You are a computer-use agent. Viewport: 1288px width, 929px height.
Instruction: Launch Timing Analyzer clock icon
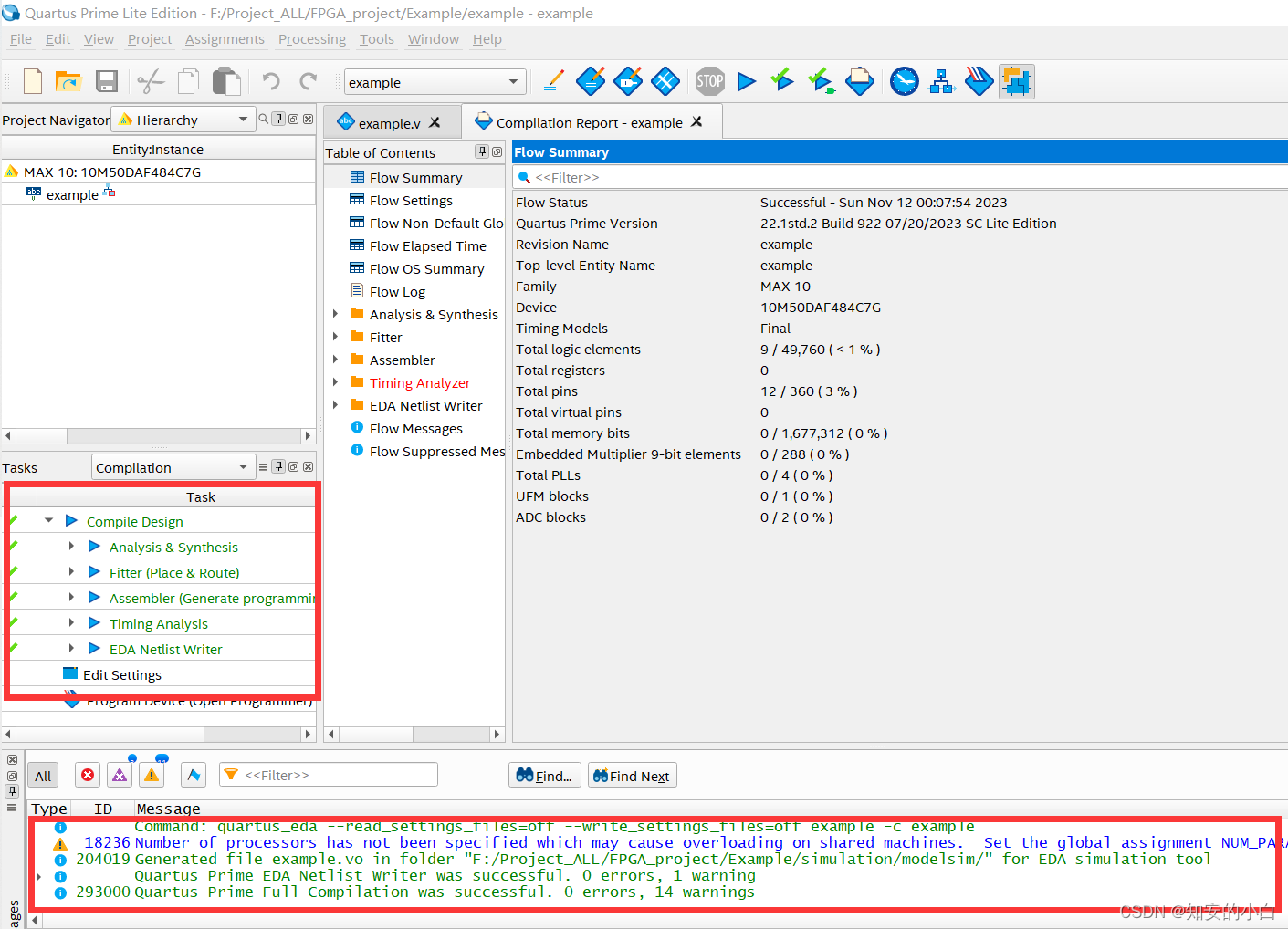[x=905, y=81]
